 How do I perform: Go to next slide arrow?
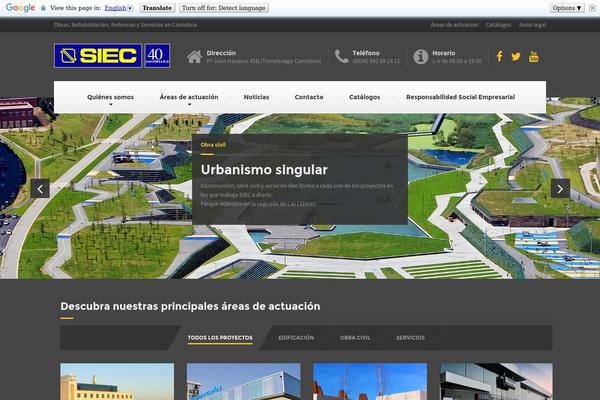click(x=560, y=189)
